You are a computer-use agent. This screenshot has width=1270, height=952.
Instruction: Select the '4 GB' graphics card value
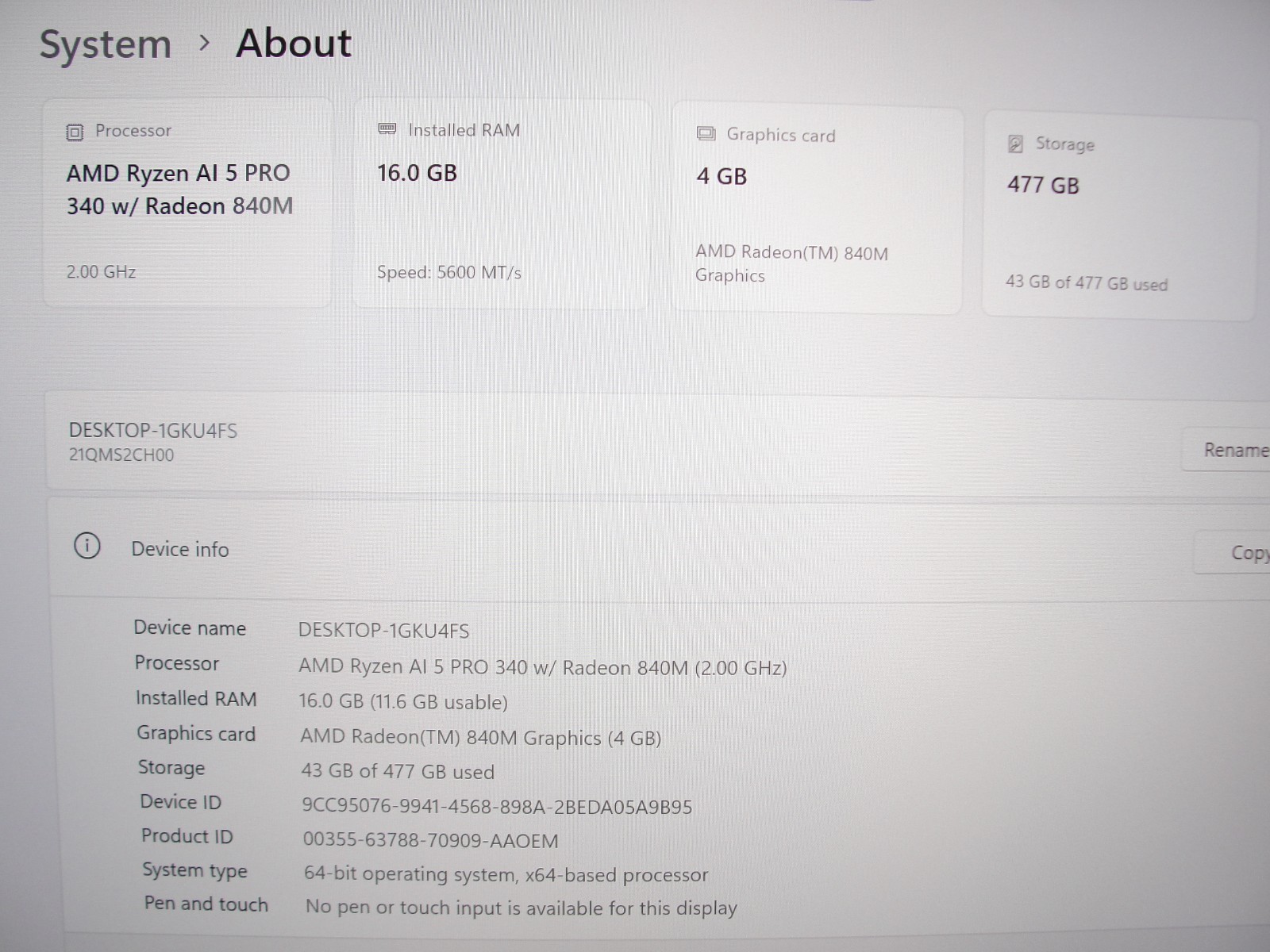(722, 176)
